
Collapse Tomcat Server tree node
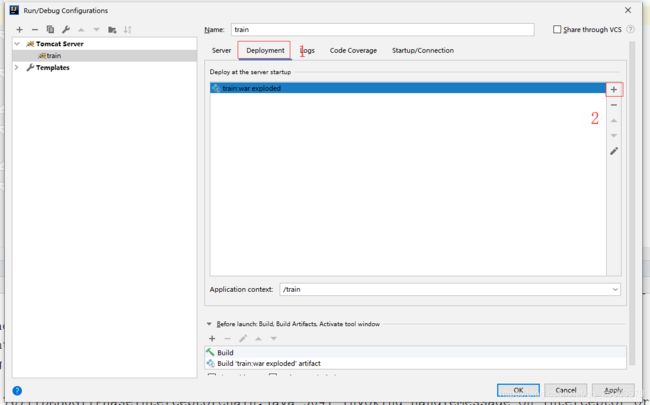(x=17, y=44)
